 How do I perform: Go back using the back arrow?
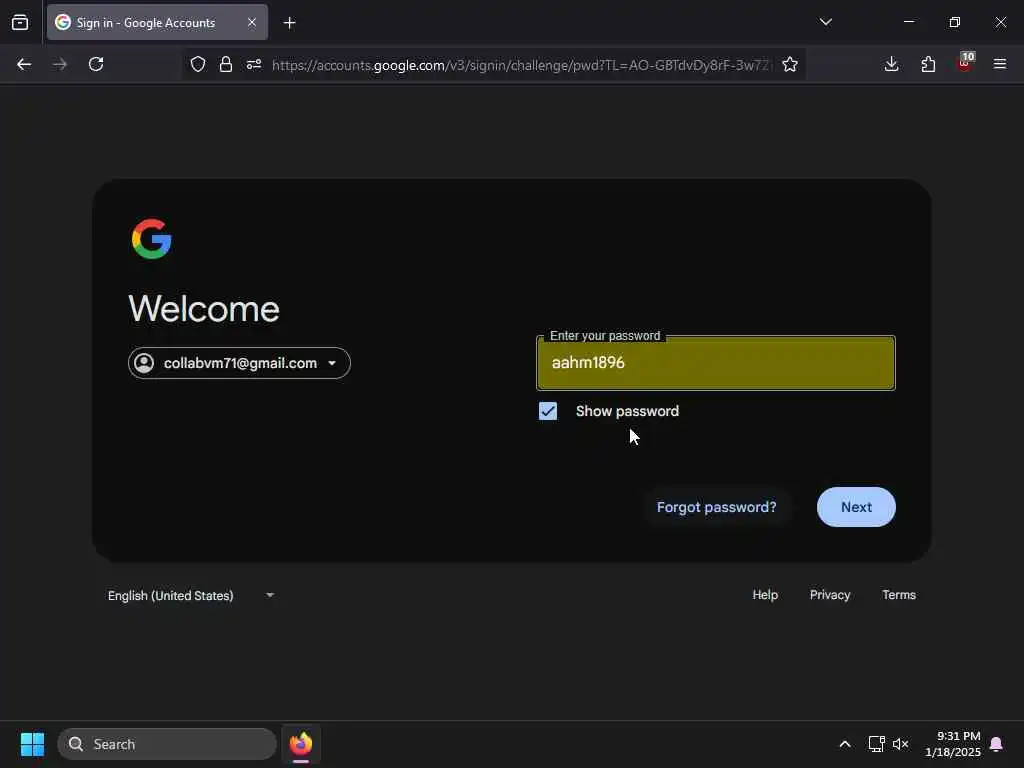[x=24, y=64]
